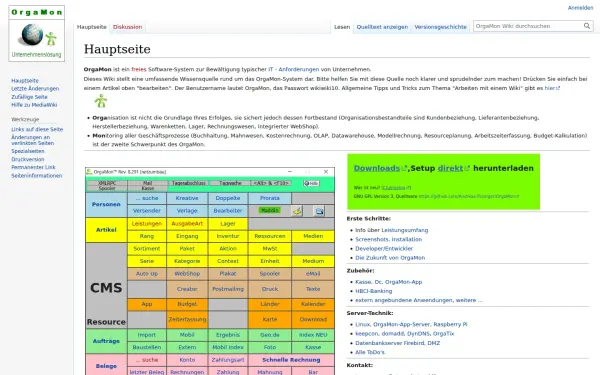Viewport: 600px width, 375px height.
Task: Click the Geo.de cell
Action: coord(270,334)
